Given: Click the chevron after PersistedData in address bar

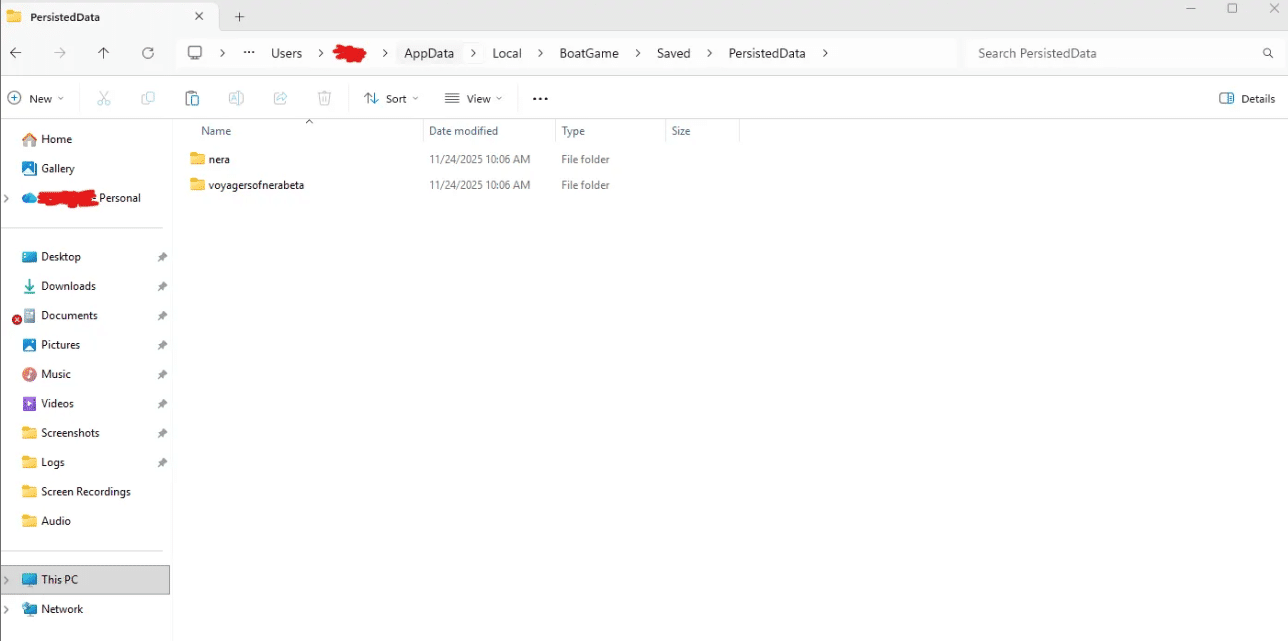Looking at the screenshot, I should coord(825,53).
